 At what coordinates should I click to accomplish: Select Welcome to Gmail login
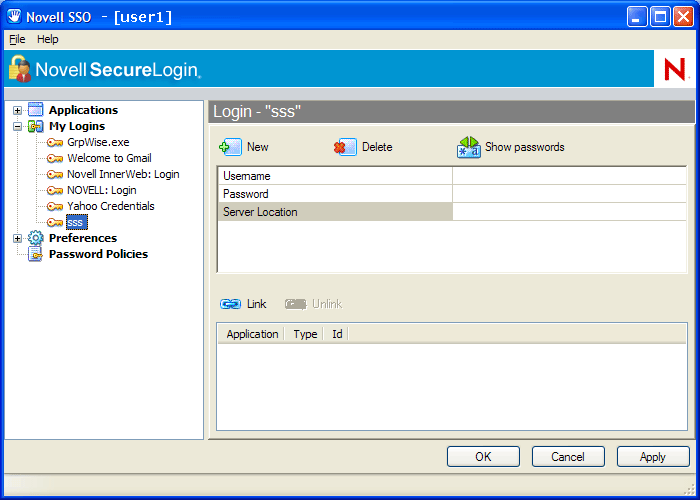[109, 158]
